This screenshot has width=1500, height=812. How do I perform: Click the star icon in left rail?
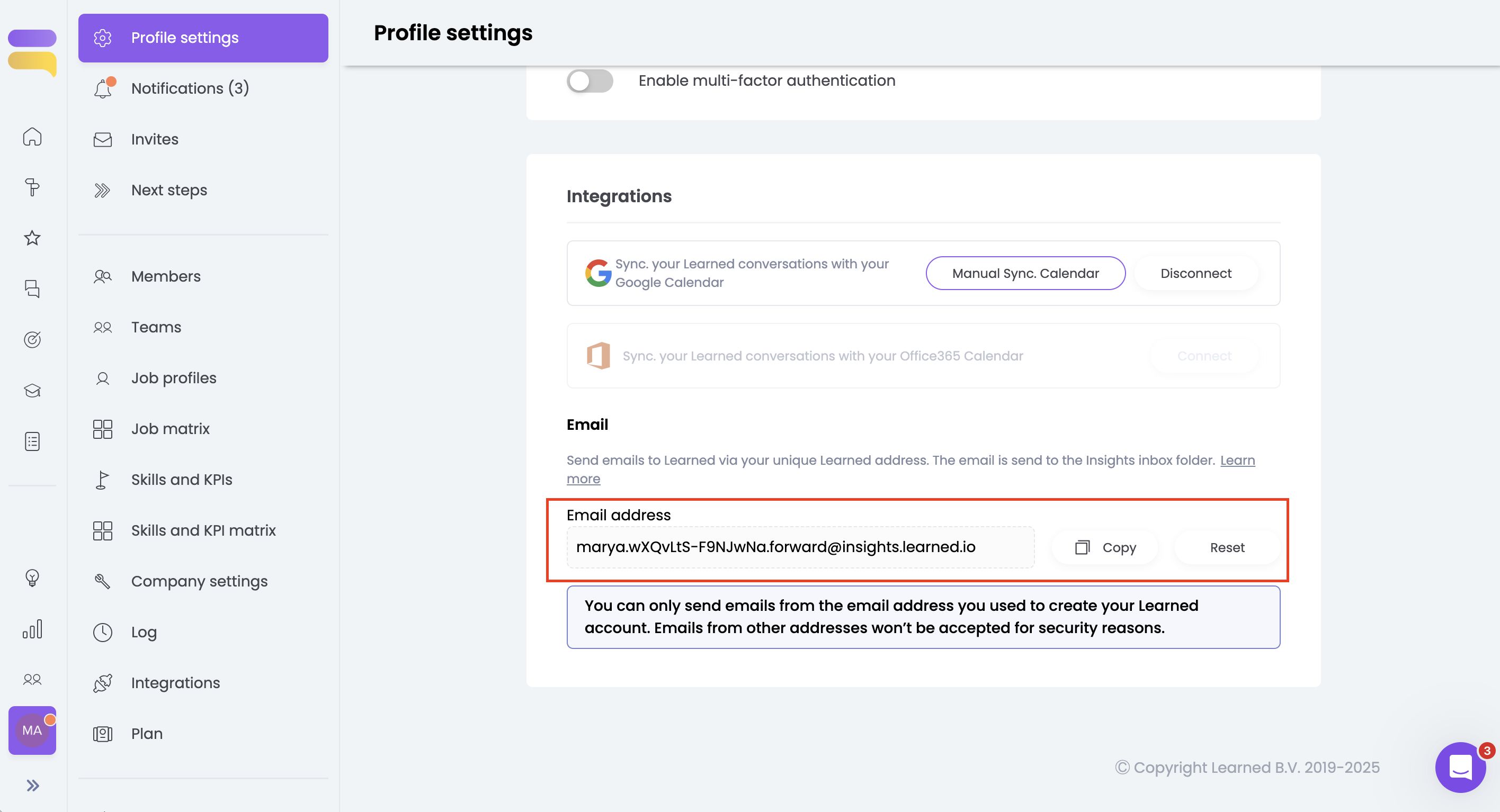(32, 238)
